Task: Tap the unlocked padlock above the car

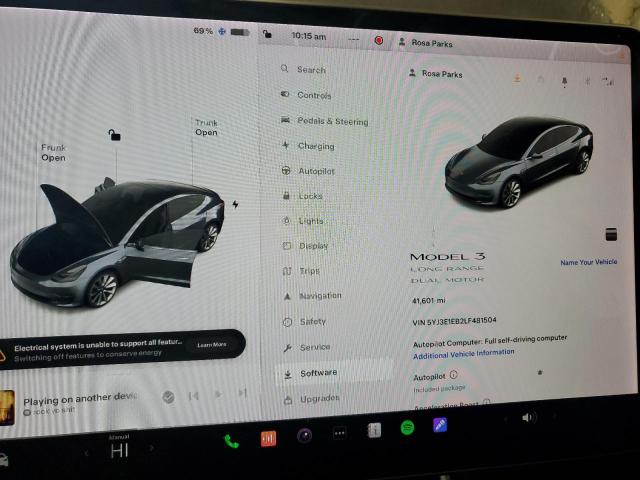Action: point(114,134)
